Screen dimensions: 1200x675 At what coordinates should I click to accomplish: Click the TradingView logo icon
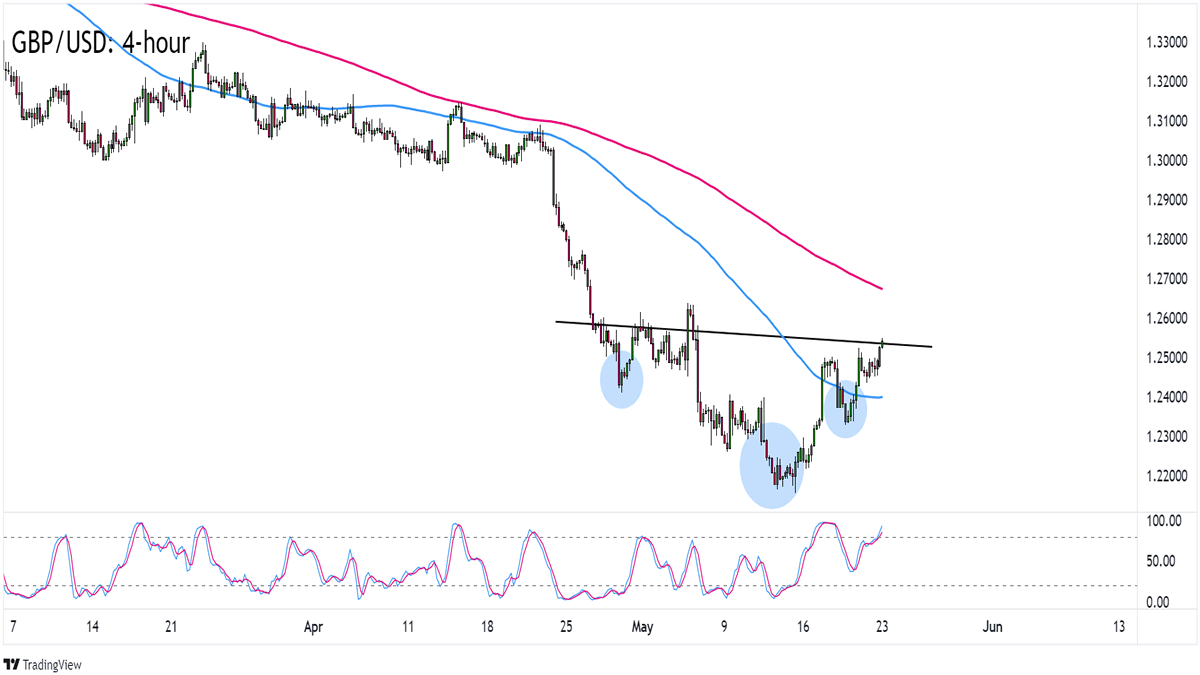pyautogui.click(x=13, y=664)
